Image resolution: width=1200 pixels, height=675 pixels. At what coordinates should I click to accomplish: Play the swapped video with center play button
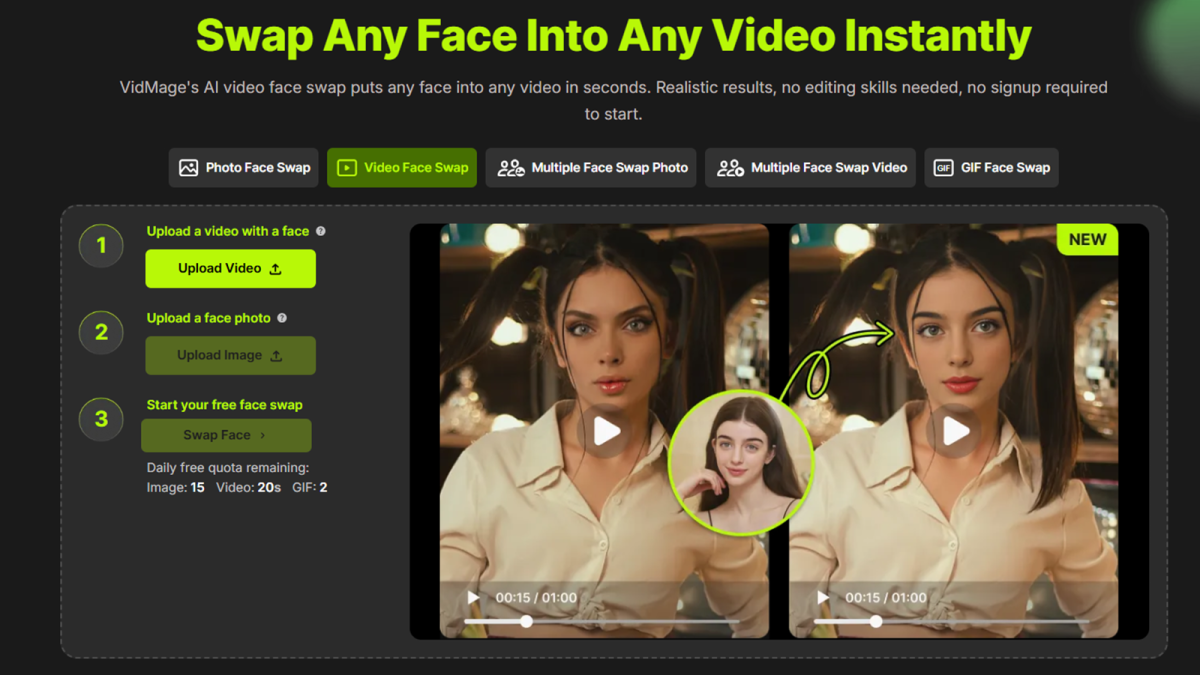pyautogui.click(x=955, y=431)
